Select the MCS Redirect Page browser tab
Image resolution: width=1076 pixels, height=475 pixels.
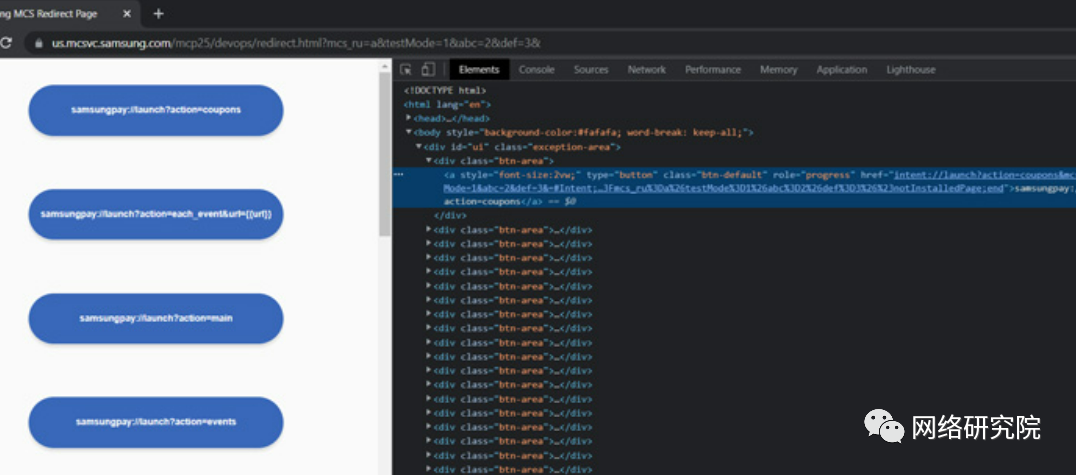pyautogui.click(x=69, y=14)
